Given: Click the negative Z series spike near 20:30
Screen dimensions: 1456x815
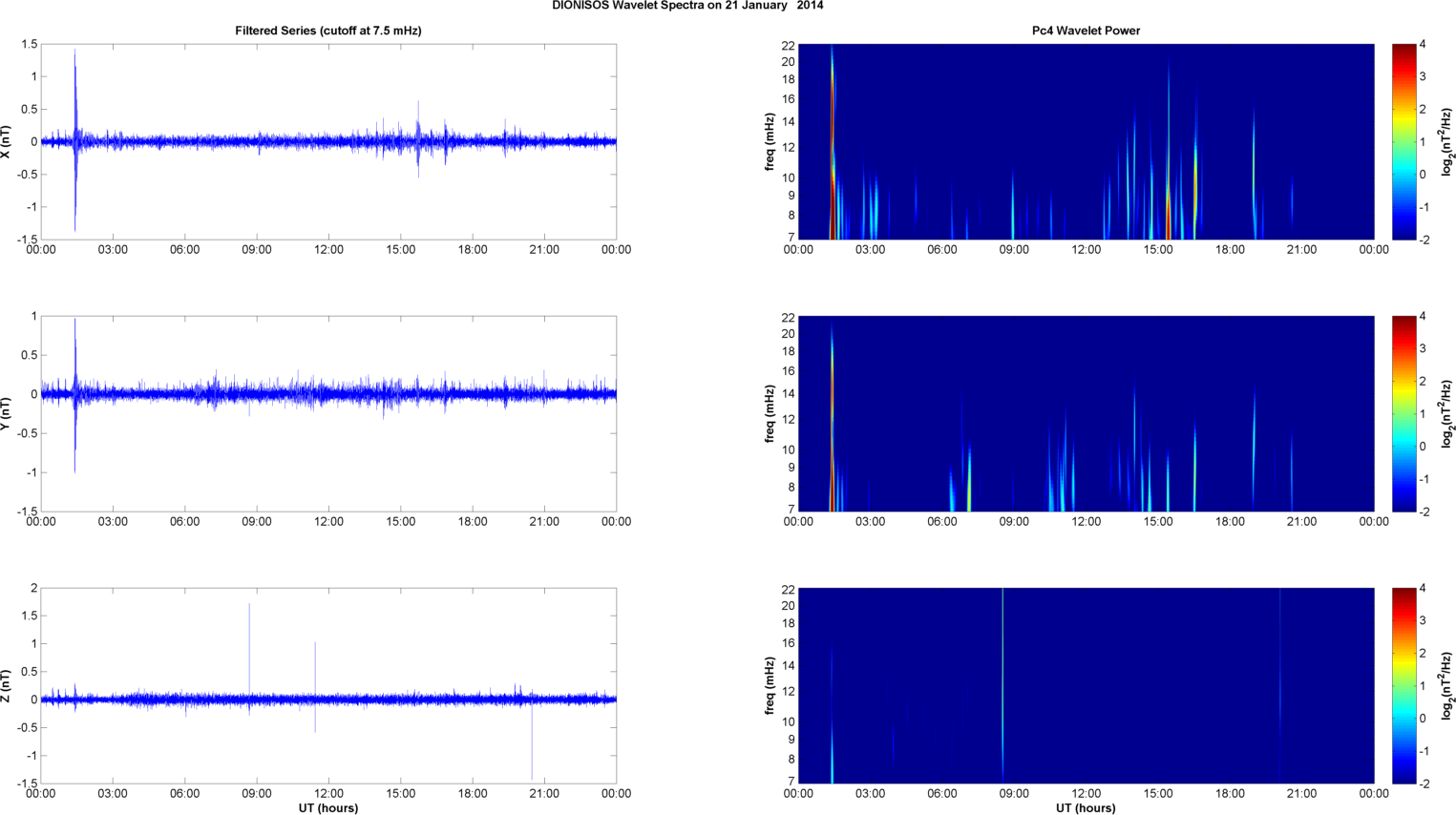Looking at the screenshot, I should 532,740.
